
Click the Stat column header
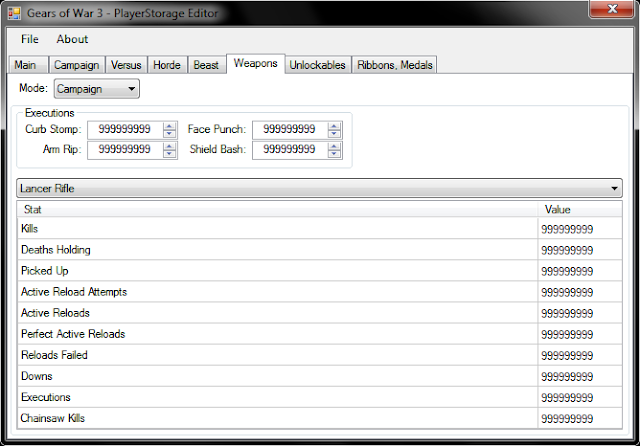point(278,209)
